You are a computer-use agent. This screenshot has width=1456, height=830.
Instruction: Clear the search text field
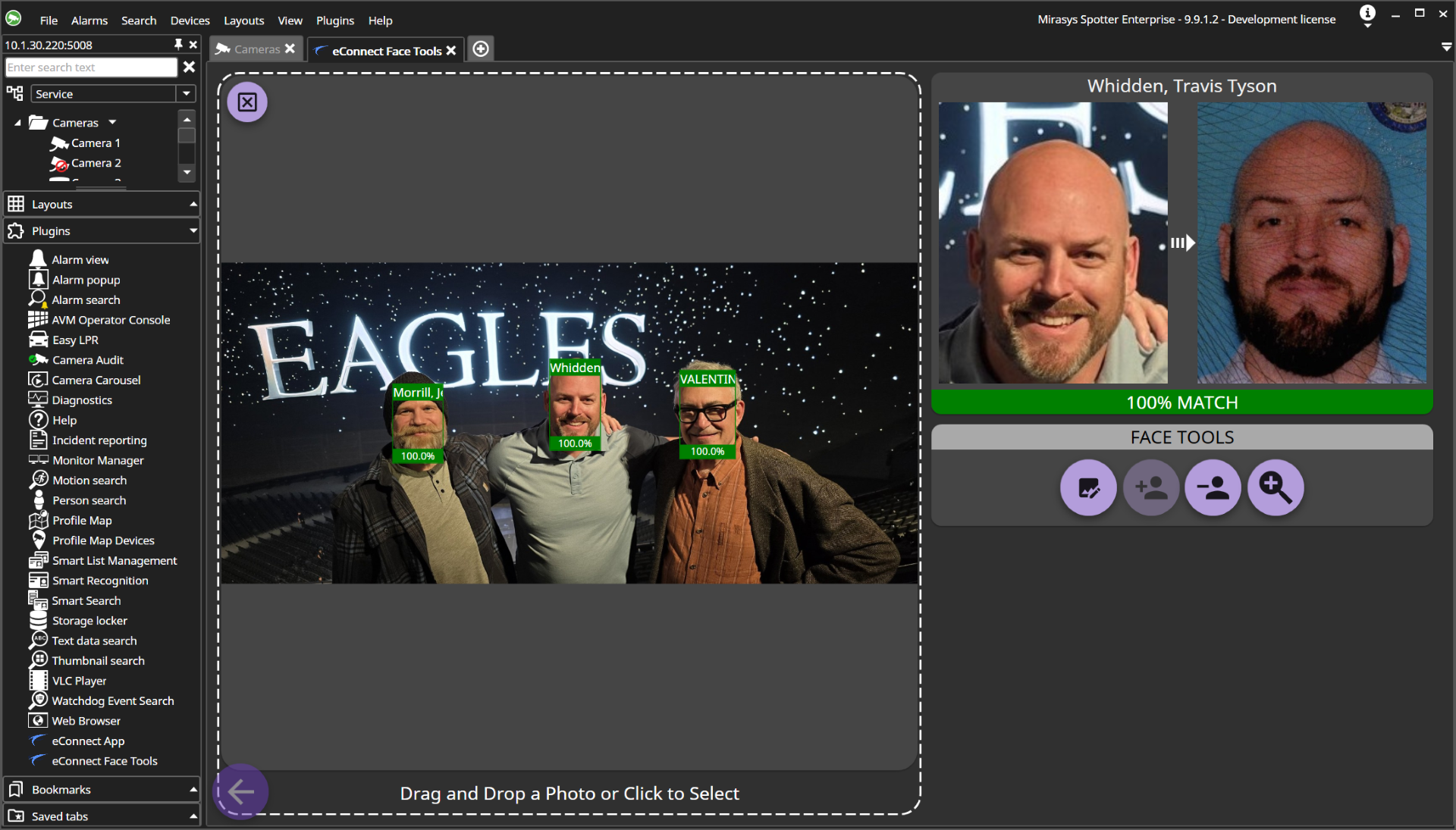click(189, 67)
